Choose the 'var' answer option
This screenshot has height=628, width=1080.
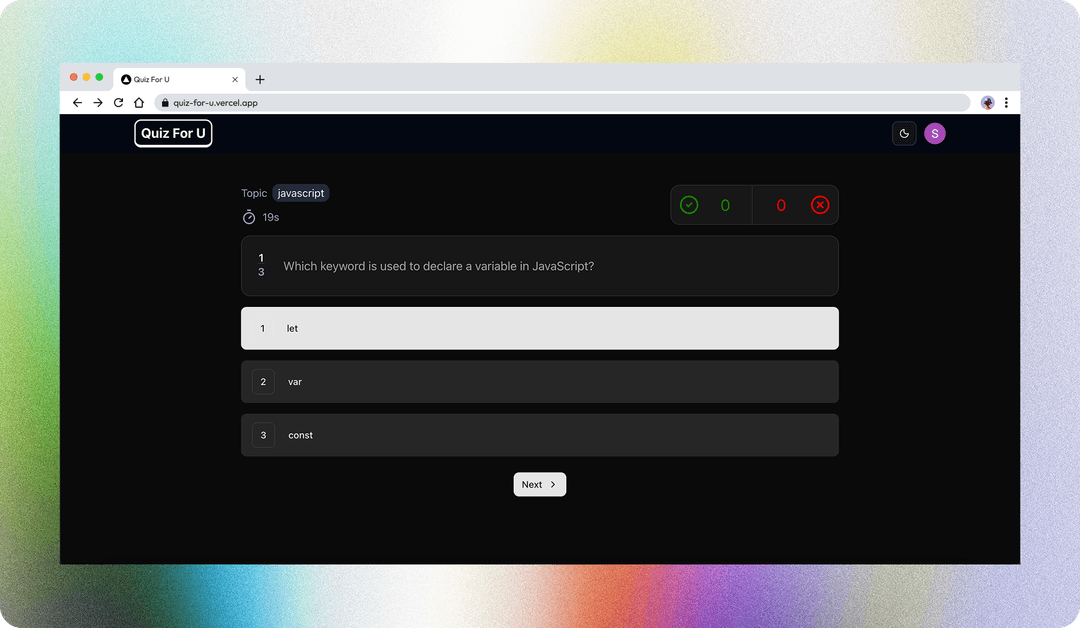click(x=539, y=382)
